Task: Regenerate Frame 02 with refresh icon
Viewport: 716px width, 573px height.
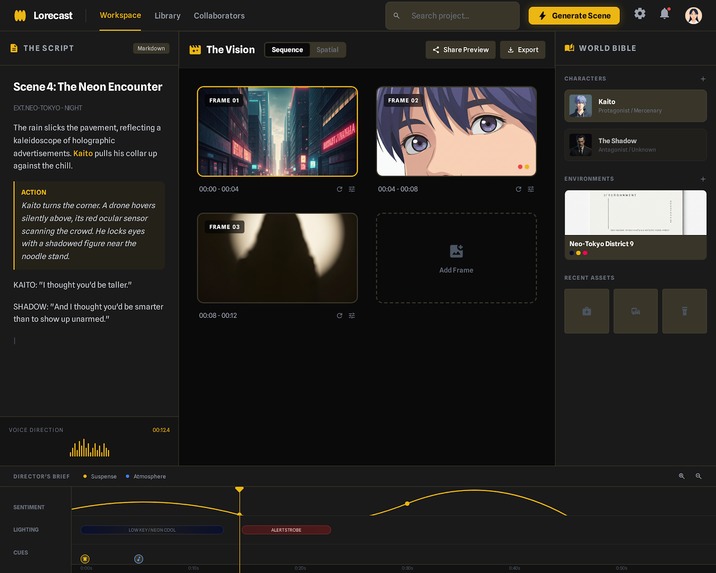Action: tap(518, 189)
